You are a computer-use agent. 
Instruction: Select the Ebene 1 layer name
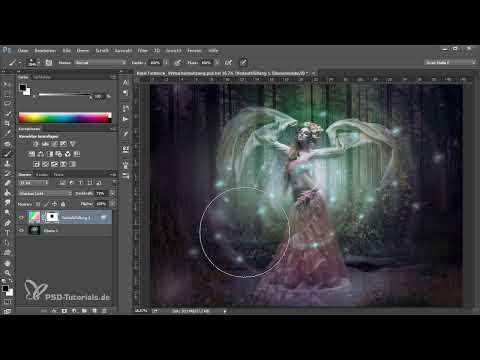click(x=51, y=231)
